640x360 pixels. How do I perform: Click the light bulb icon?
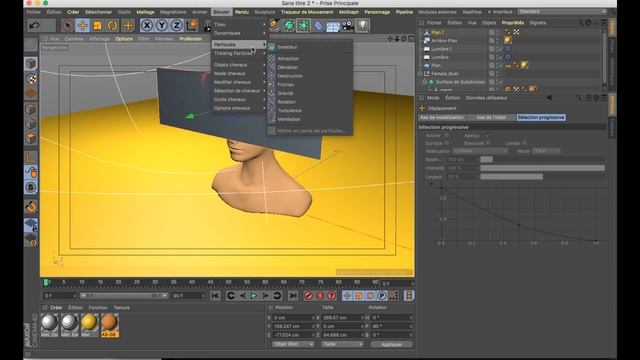click(x=362, y=26)
